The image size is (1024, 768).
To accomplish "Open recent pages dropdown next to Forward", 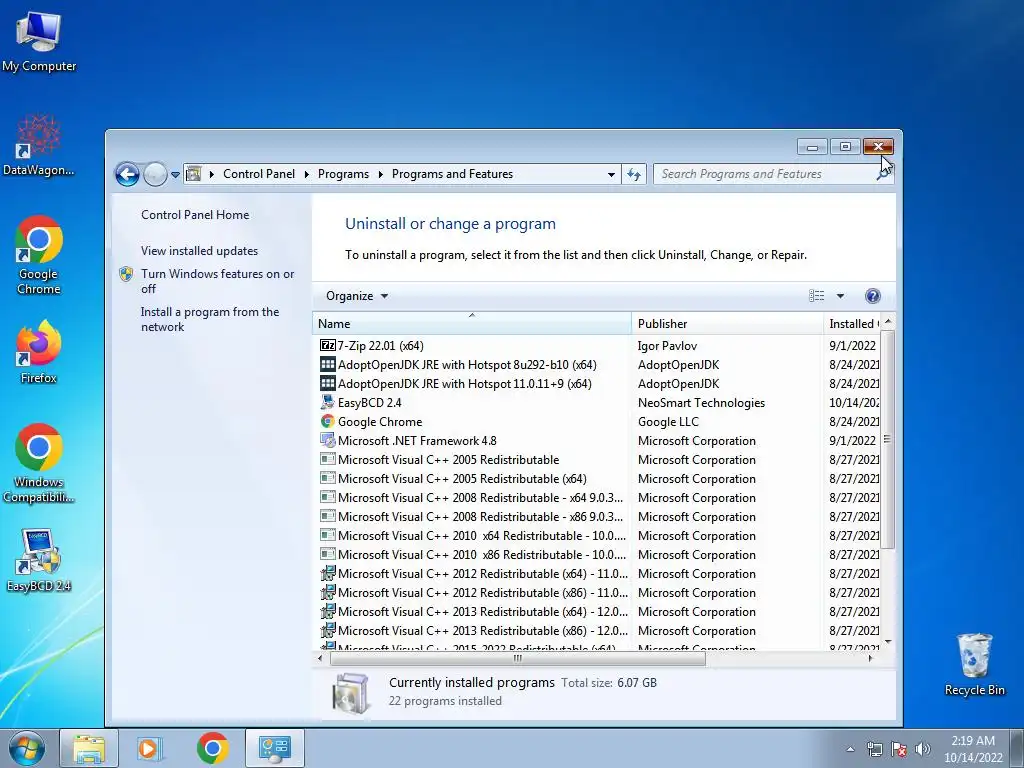I will pos(175,174).
